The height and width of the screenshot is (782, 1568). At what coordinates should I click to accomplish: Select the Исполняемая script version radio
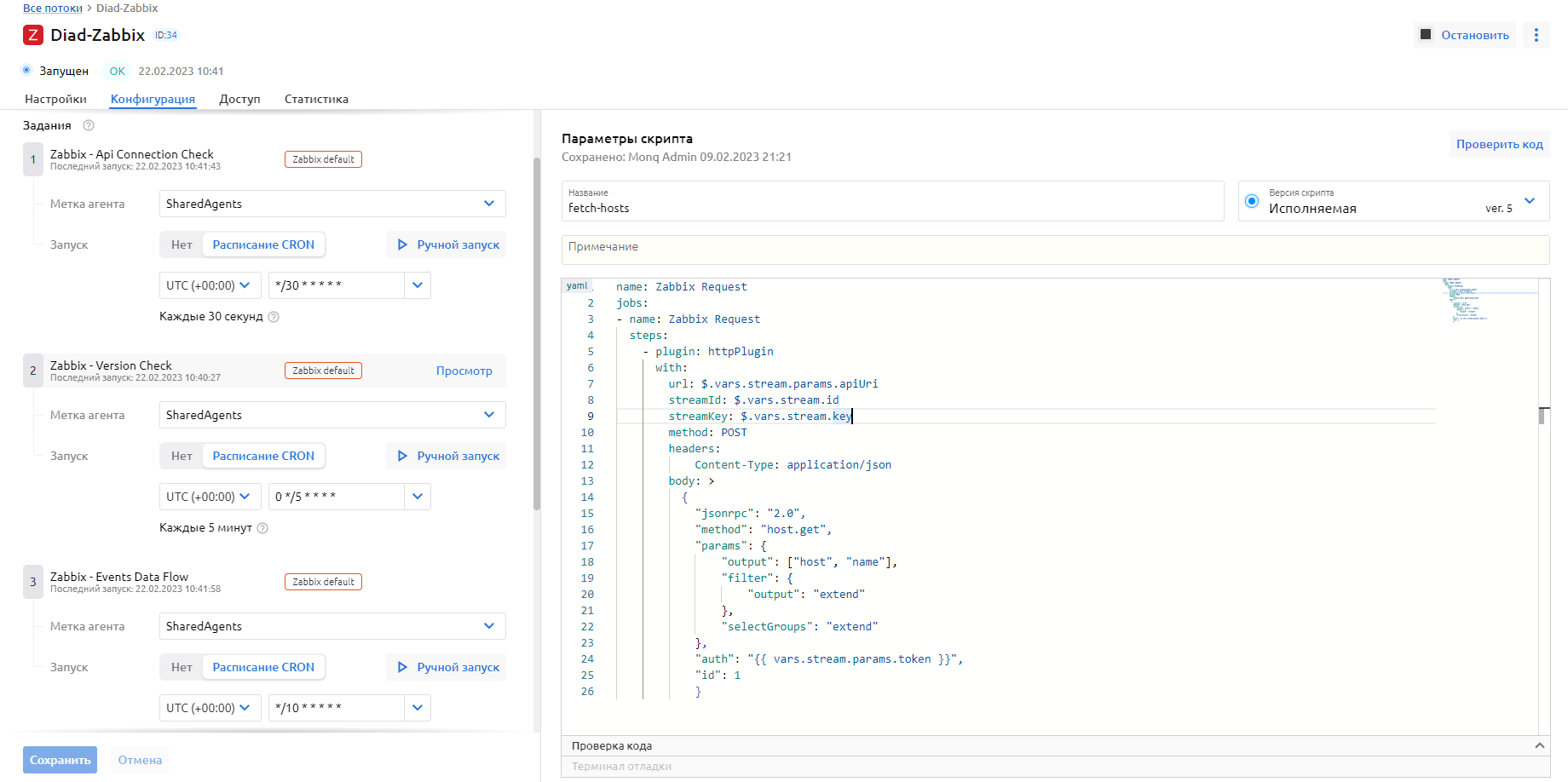point(1252,201)
